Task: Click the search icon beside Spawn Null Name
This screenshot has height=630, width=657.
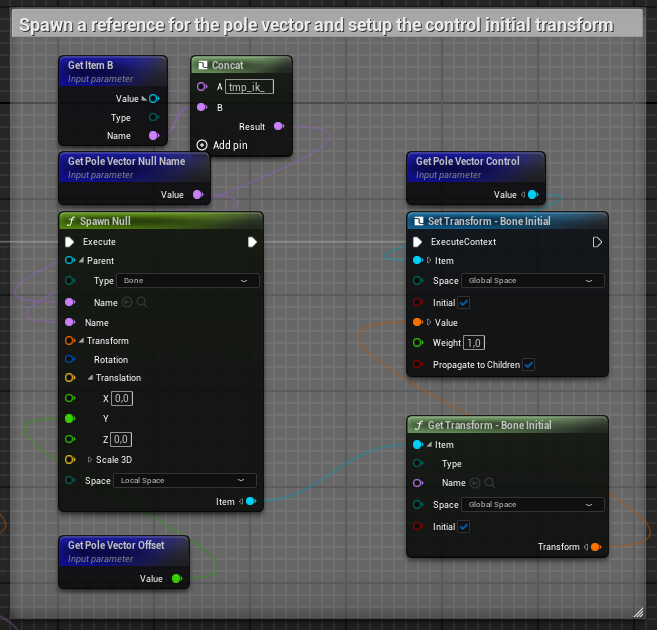Action: click(x=142, y=302)
